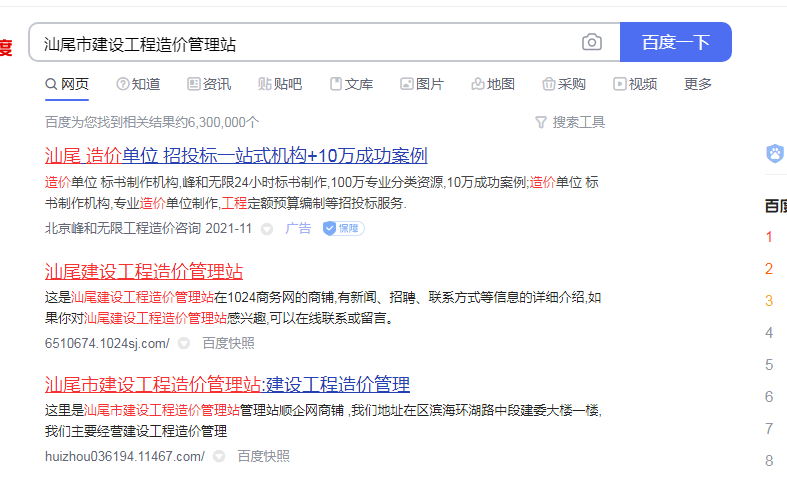Click the search input field
Screen dimensions: 787x477
[x=324, y=42]
